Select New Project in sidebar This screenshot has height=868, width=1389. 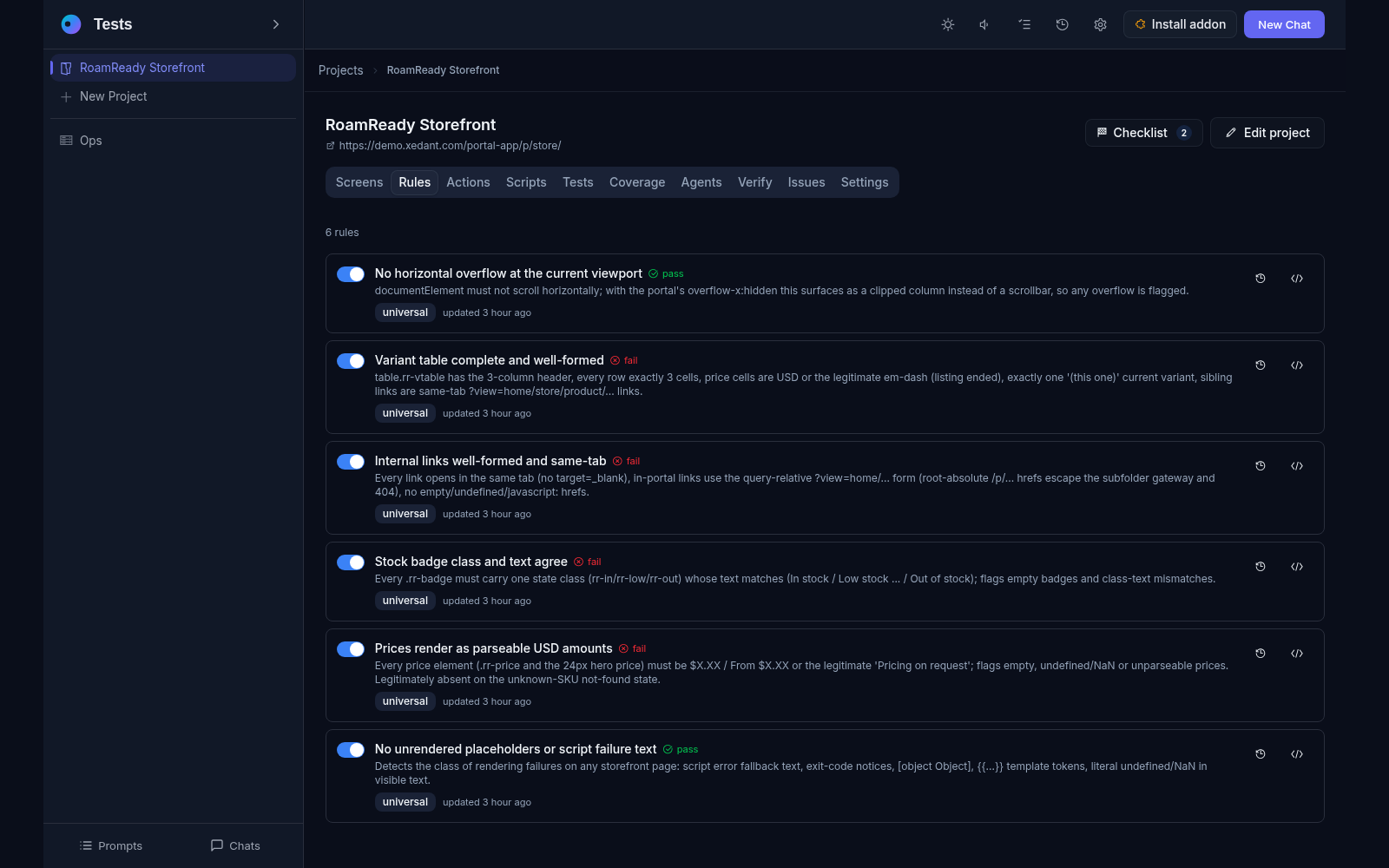point(174,96)
